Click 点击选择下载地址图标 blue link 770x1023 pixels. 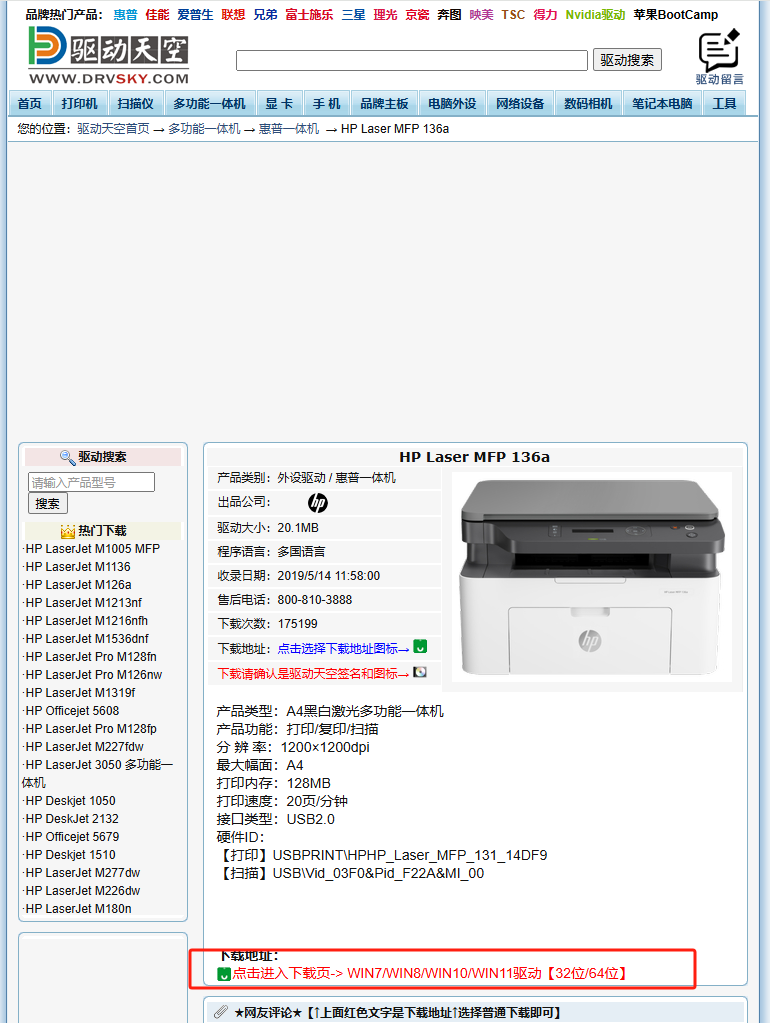tap(343, 649)
